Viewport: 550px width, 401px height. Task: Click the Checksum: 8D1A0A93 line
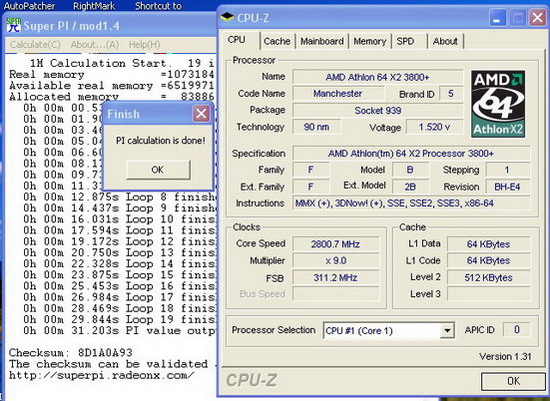click(x=71, y=353)
